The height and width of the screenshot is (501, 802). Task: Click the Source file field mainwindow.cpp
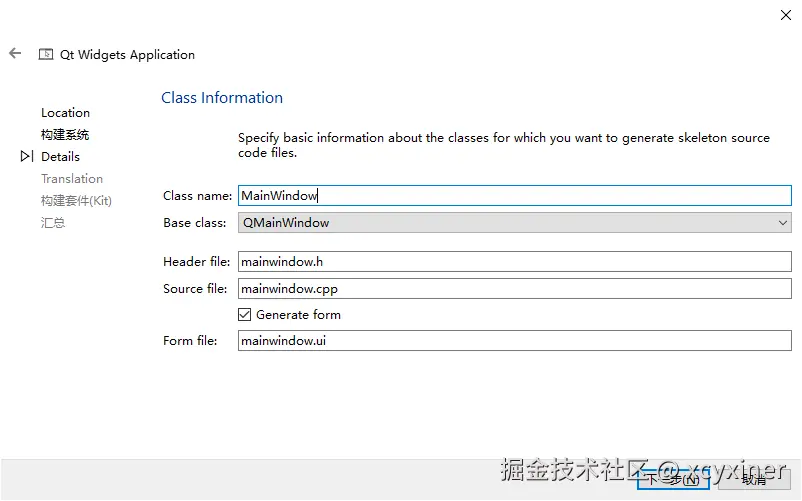515,289
